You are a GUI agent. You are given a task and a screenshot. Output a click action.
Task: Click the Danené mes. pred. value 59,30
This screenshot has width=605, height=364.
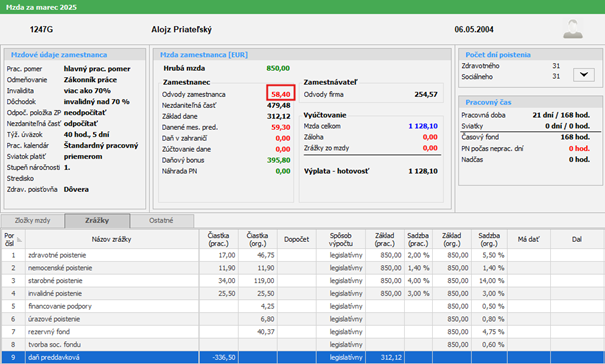pyautogui.click(x=281, y=127)
